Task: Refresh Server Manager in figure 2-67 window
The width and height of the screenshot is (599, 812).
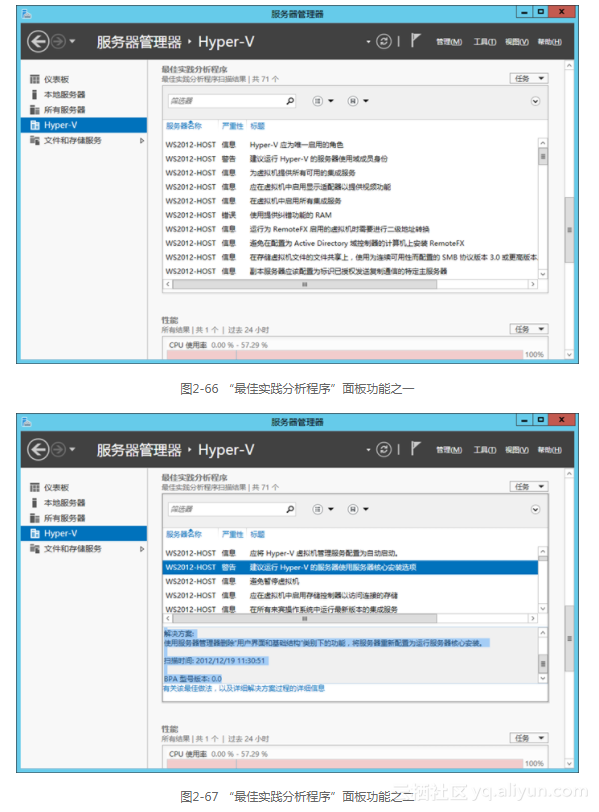Action: [384, 450]
